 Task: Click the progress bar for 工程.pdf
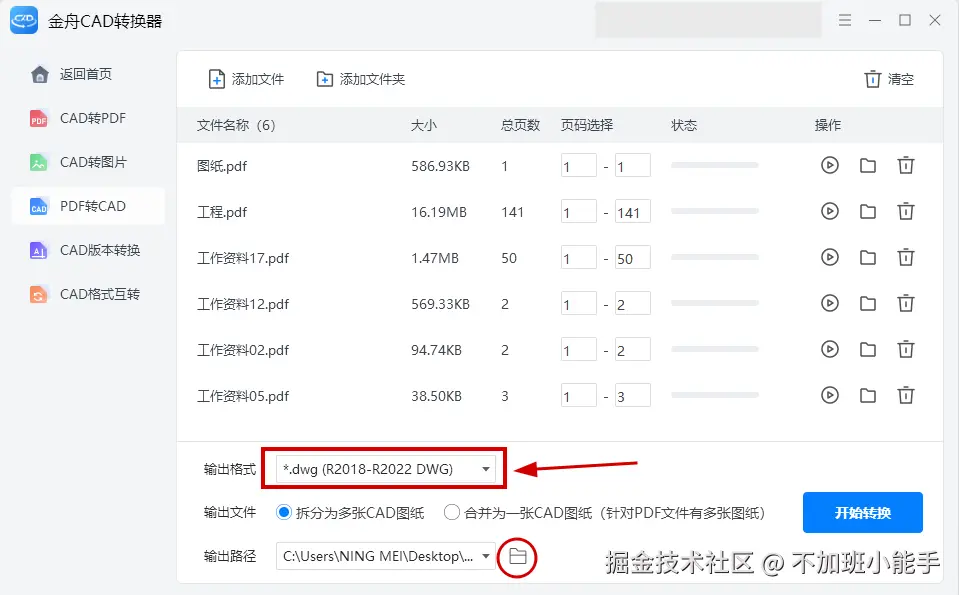point(714,211)
